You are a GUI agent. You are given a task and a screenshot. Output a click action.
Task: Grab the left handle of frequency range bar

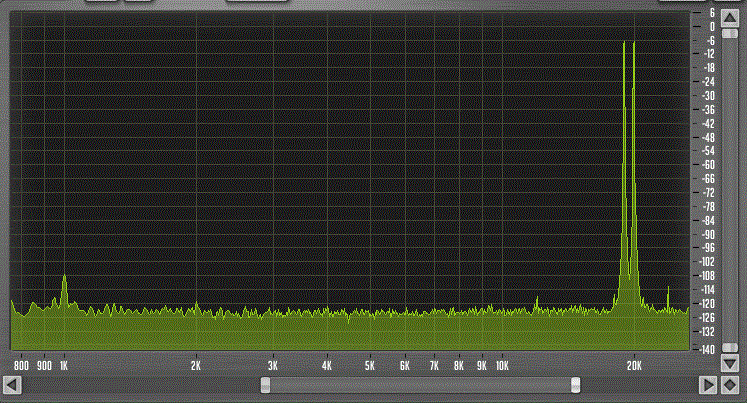(x=265, y=385)
